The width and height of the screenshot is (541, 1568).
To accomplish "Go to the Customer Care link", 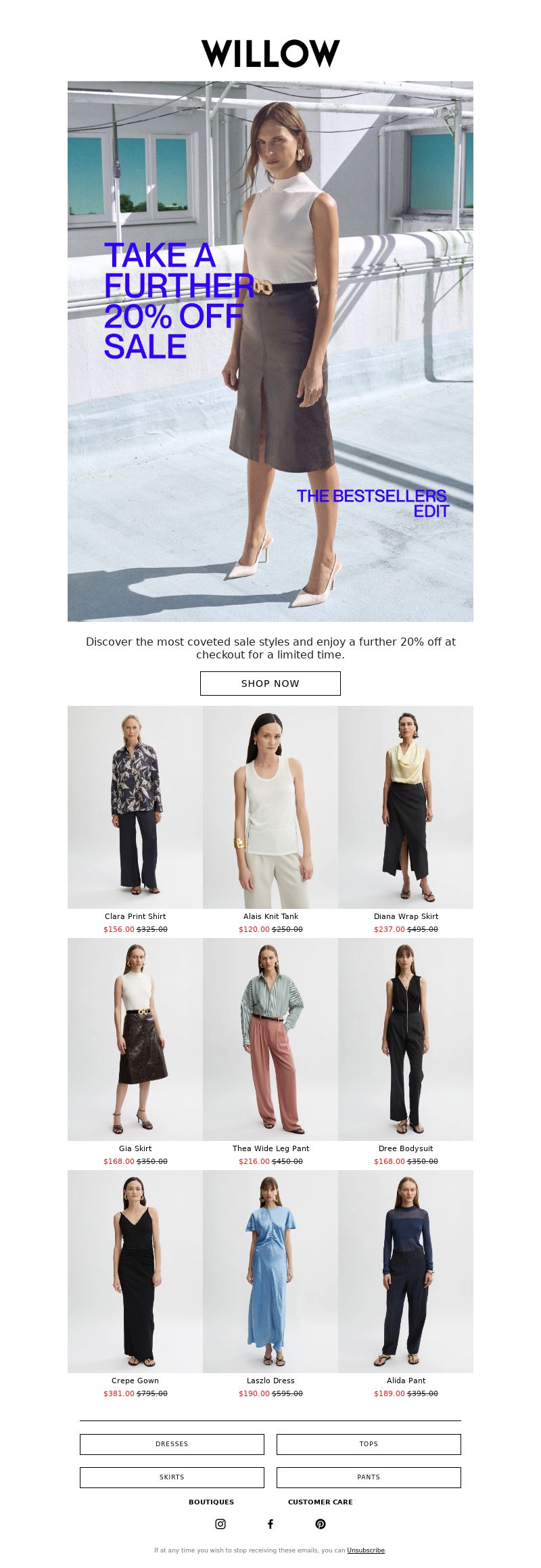I will (321, 1502).
